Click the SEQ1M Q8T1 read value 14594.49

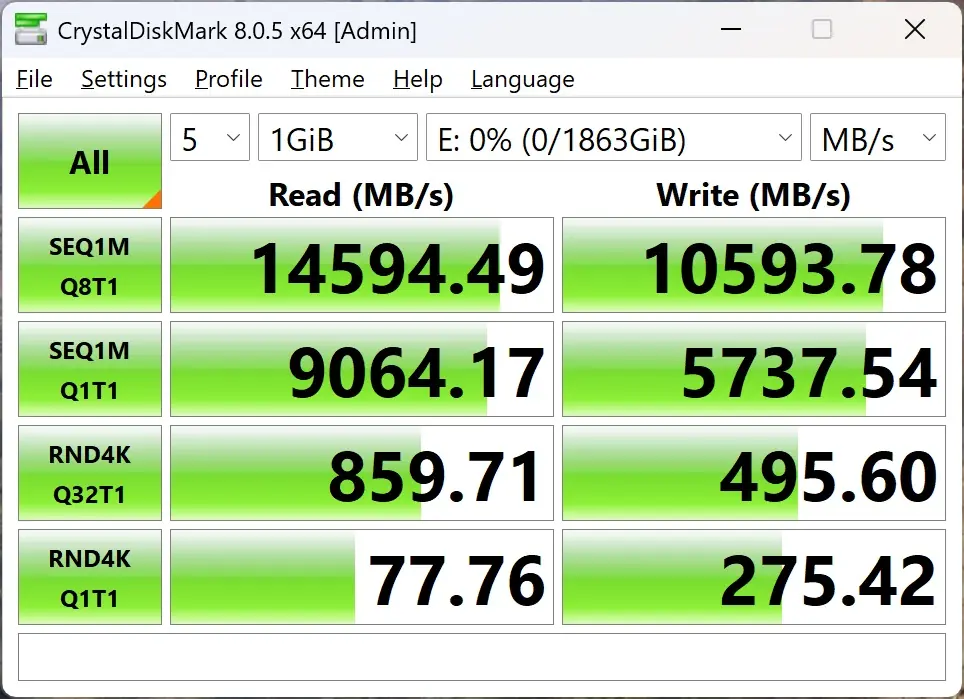pos(362,265)
